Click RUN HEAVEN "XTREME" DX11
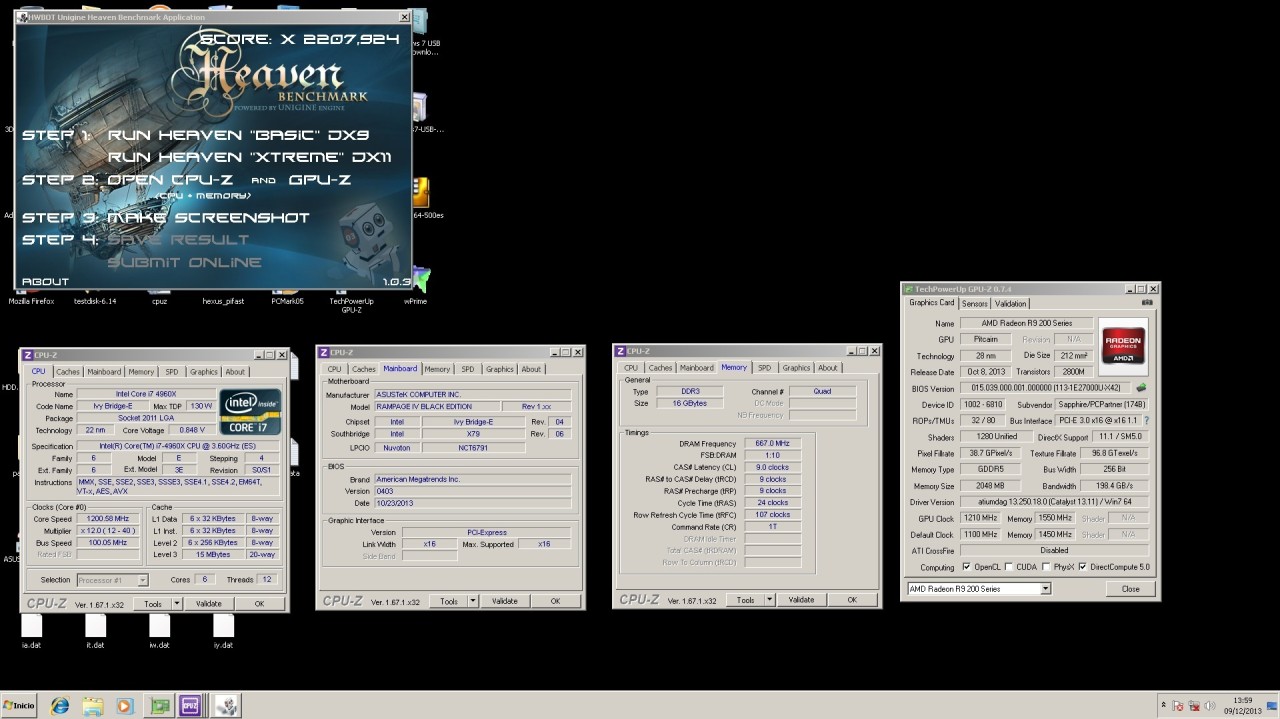This screenshot has height=719, width=1280. coord(249,157)
